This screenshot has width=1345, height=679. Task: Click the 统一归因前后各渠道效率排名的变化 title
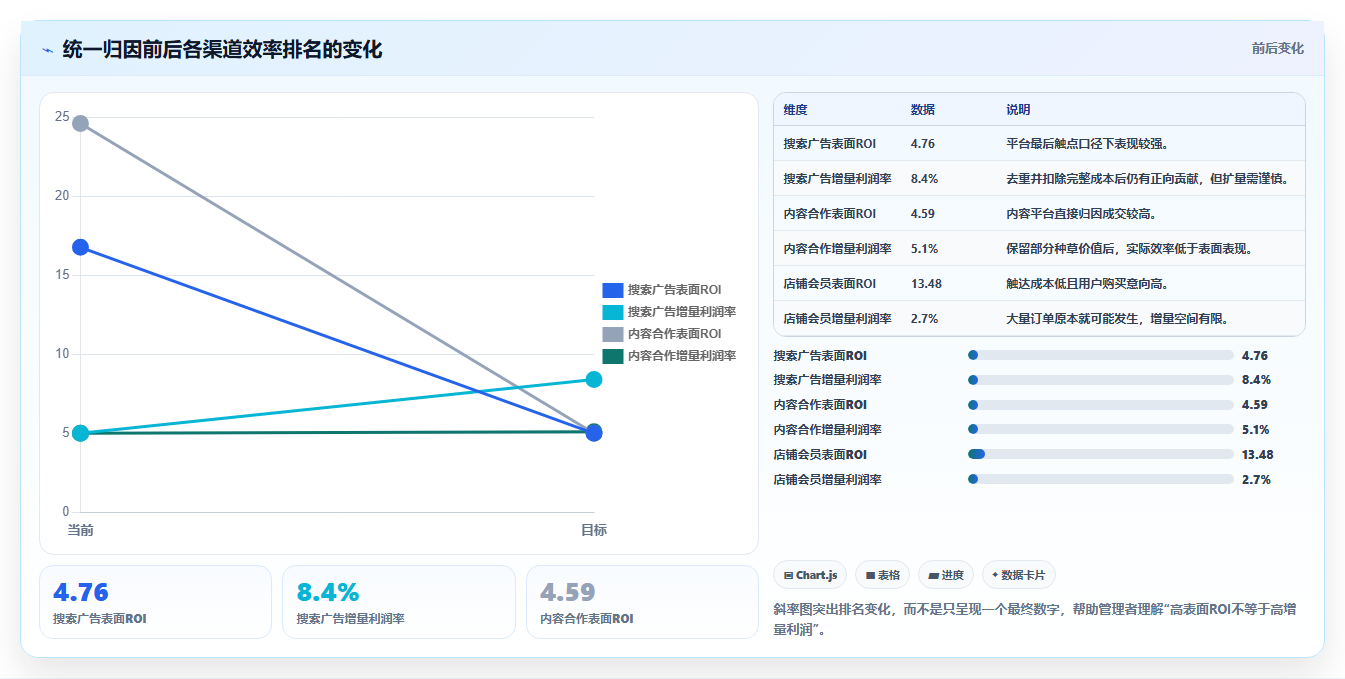(222, 50)
